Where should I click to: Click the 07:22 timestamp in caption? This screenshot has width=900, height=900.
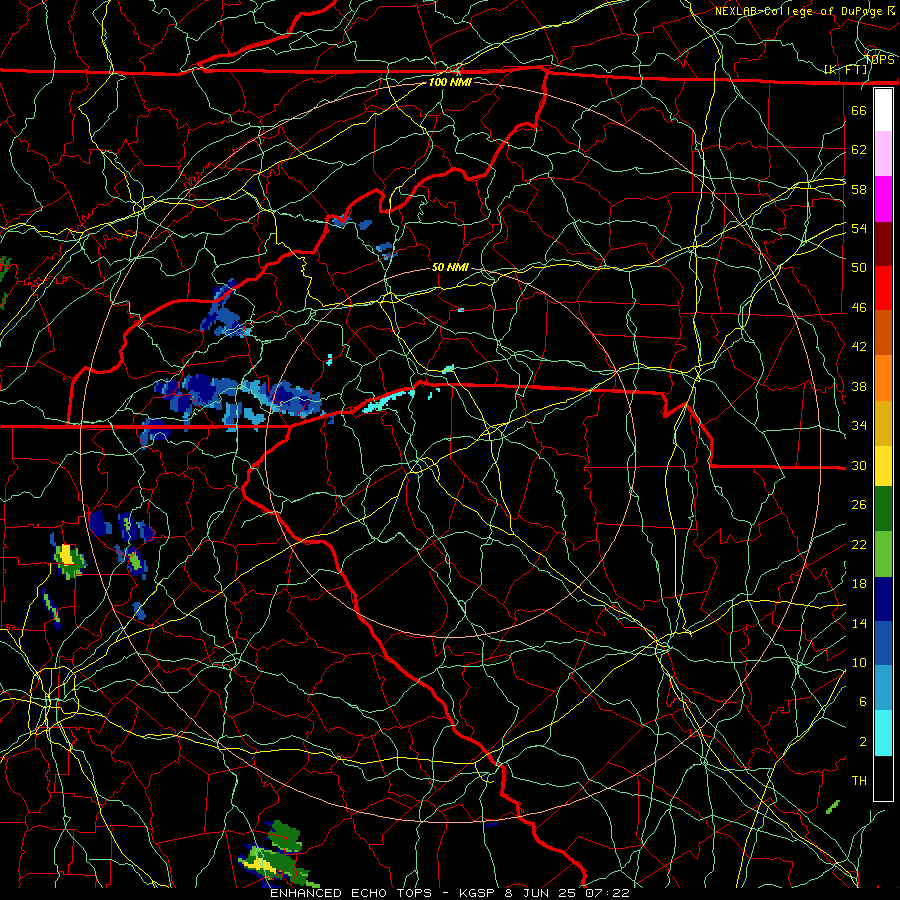tap(608, 893)
